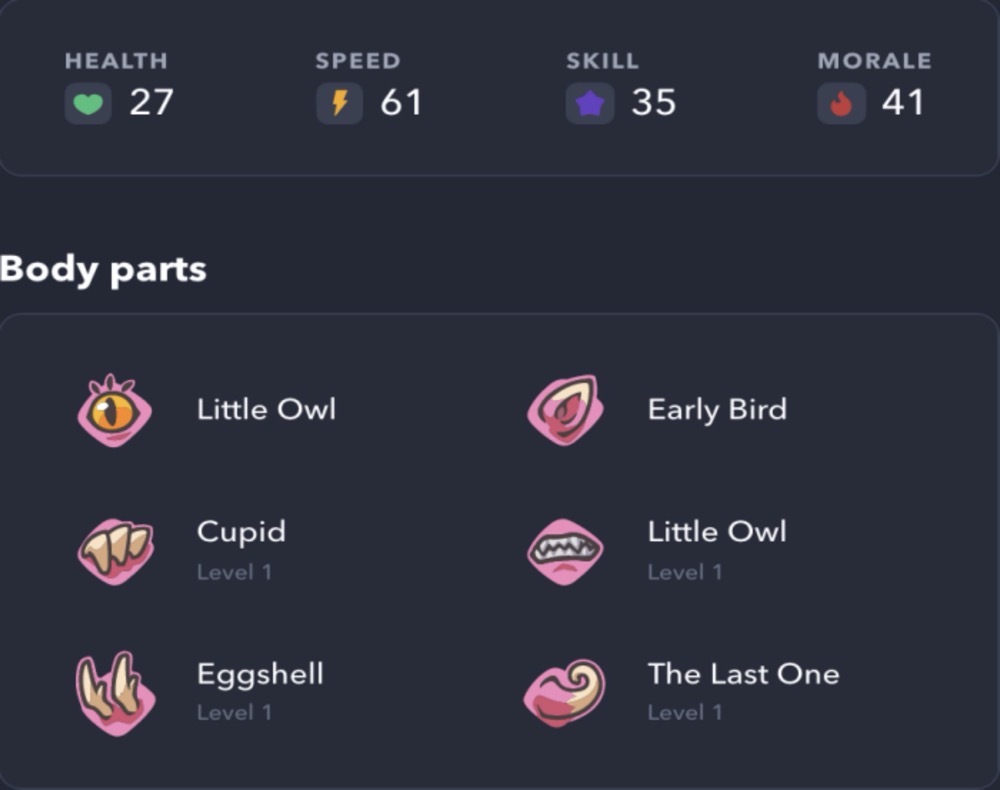Click the Speed value 61
The width and height of the screenshot is (1000, 790).
pyautogui.click(x=401, y=103)
